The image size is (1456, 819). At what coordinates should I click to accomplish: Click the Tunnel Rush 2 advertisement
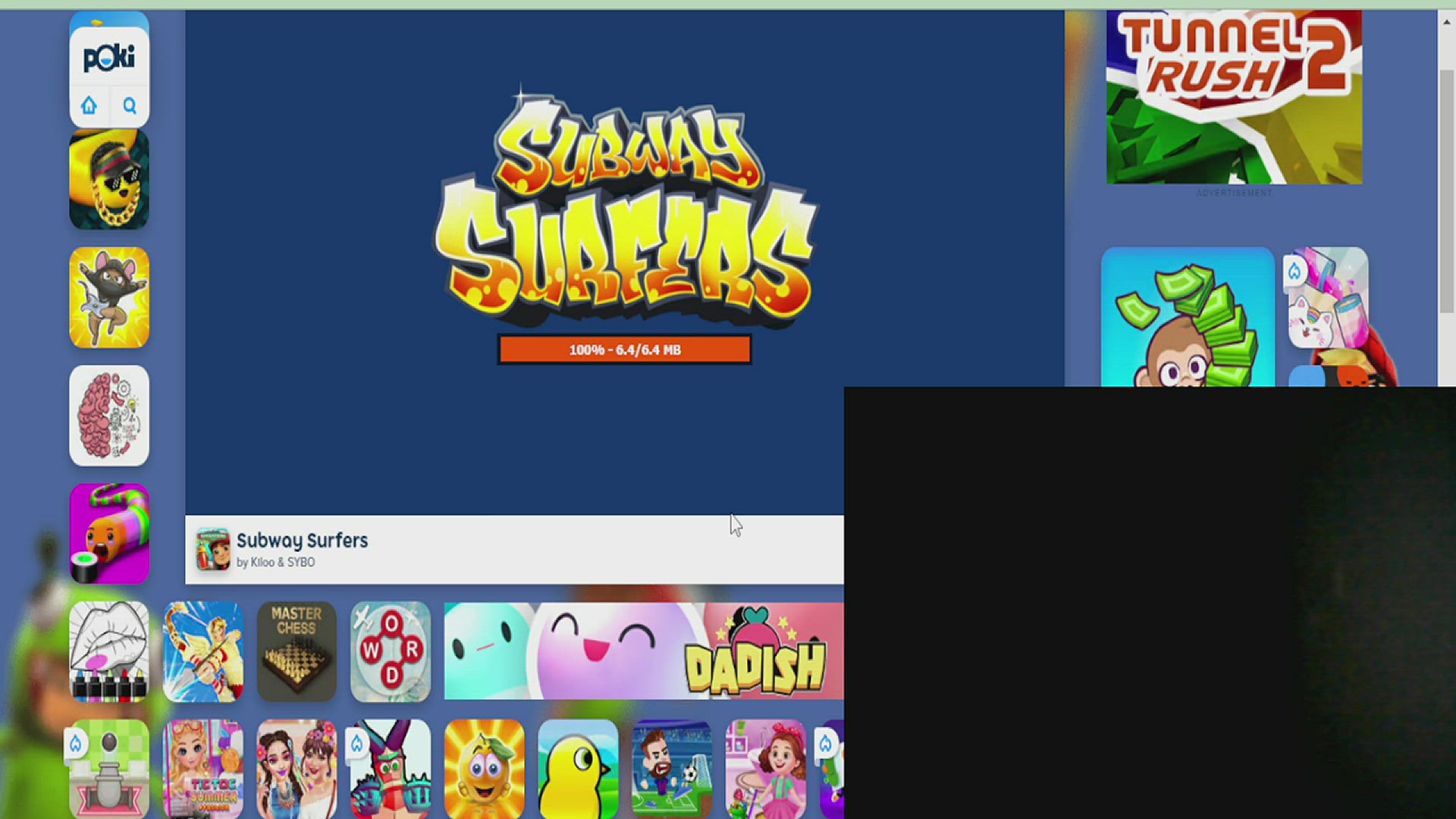click(x=1234, y=97)
